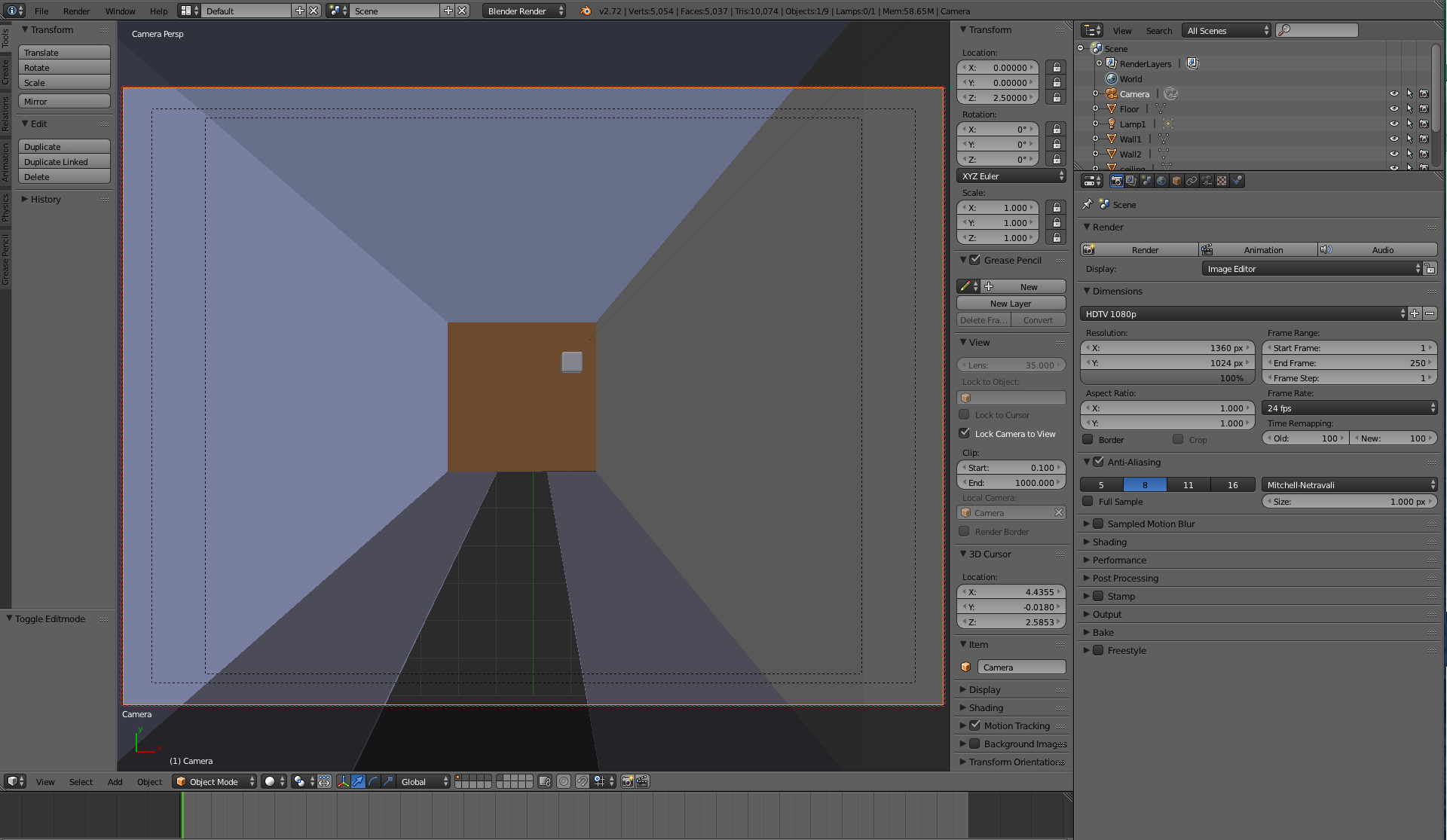Open World properties tab globe icon

pos(1161,181)
